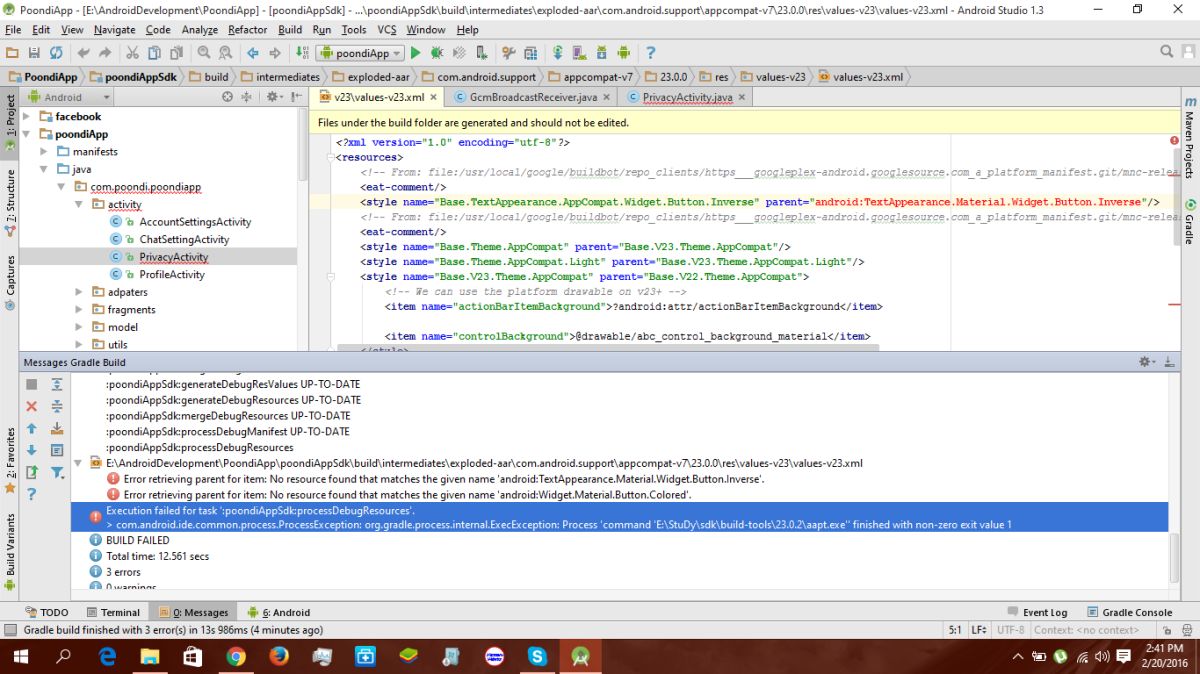Open the AVD Manager icon
1200x674 pixels.
pyautogui.click(x=580, y=53)
